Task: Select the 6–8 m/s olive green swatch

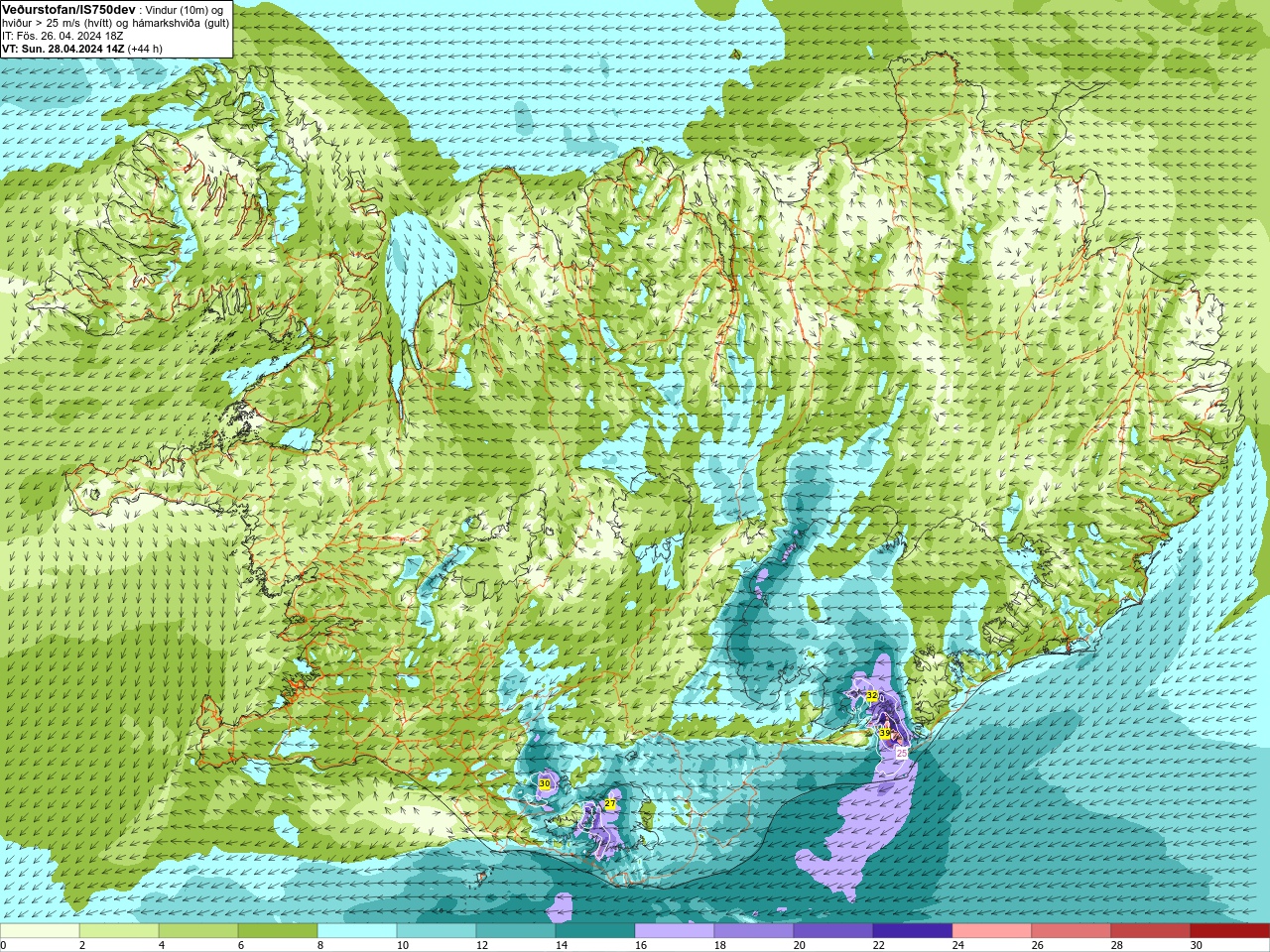Action: tap(278, 931)
